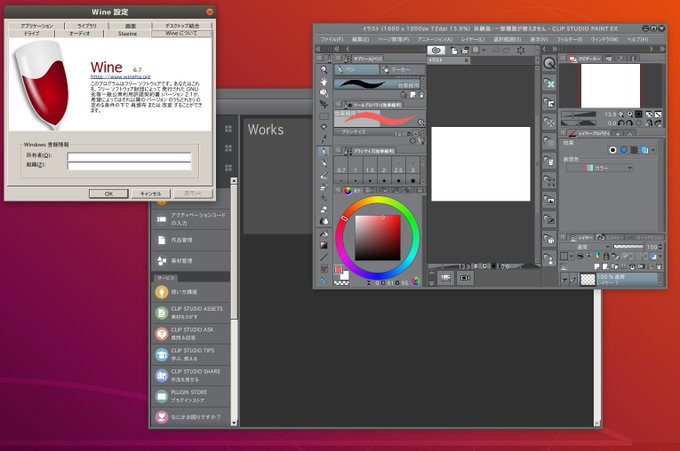
Task: Click inside the red saturation square of color wheel
Action: (x=378, y=238)
